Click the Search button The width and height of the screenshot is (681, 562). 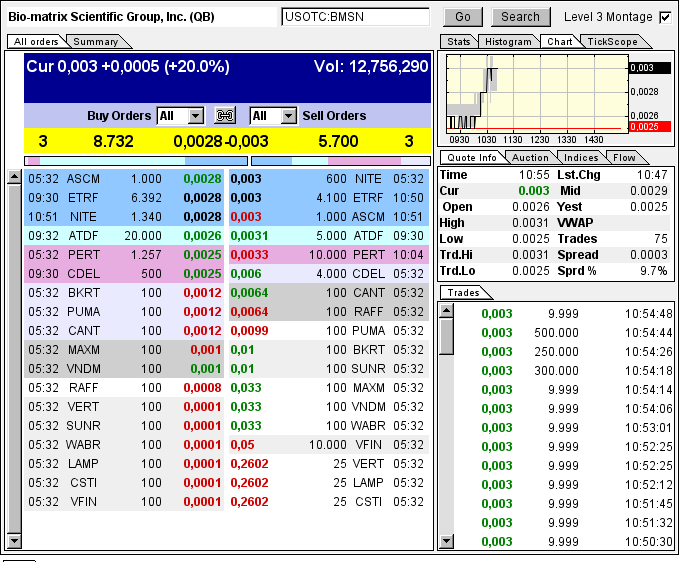click(x=520, y=17)
